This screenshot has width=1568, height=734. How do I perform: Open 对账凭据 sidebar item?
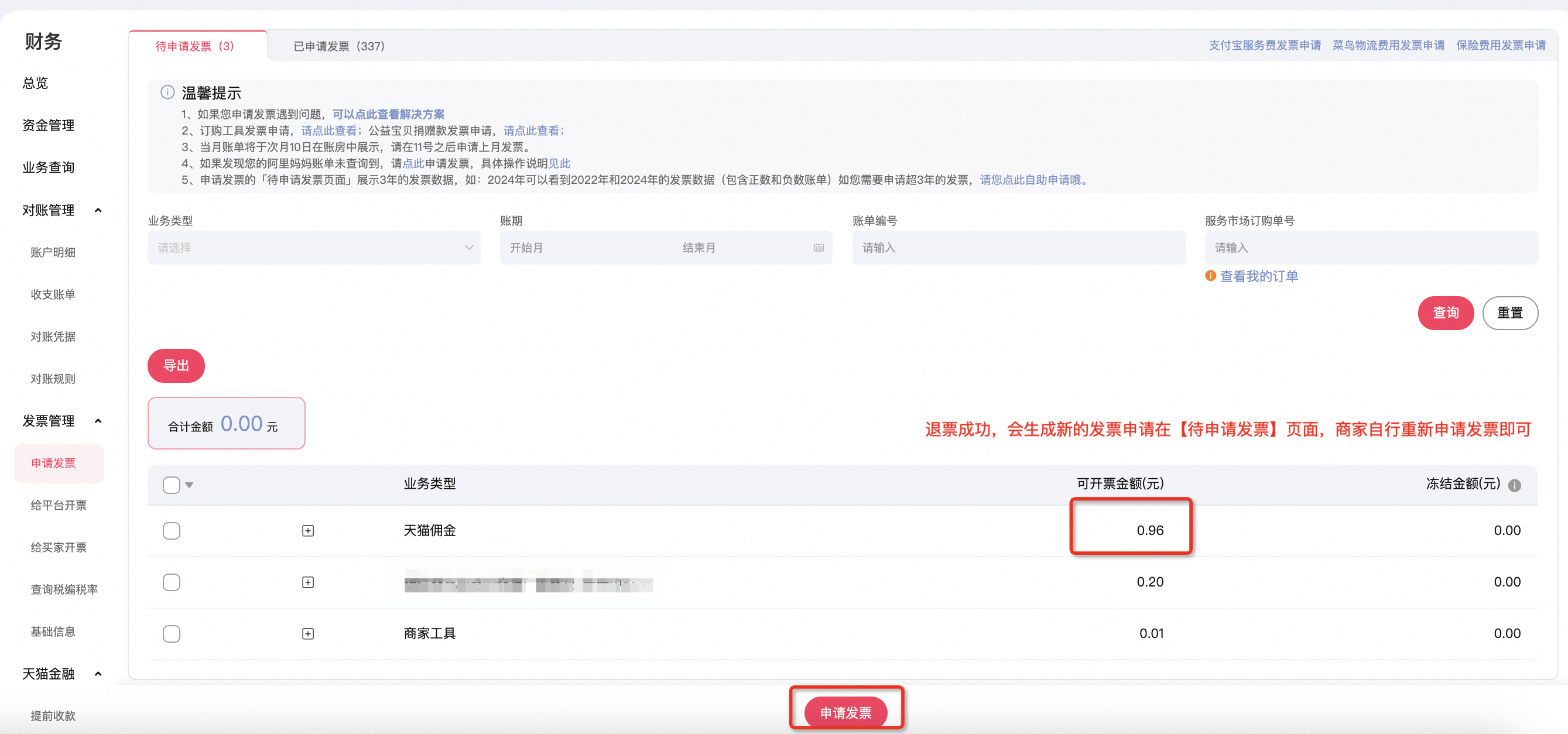pyautogui.click(x=53, y=336)
